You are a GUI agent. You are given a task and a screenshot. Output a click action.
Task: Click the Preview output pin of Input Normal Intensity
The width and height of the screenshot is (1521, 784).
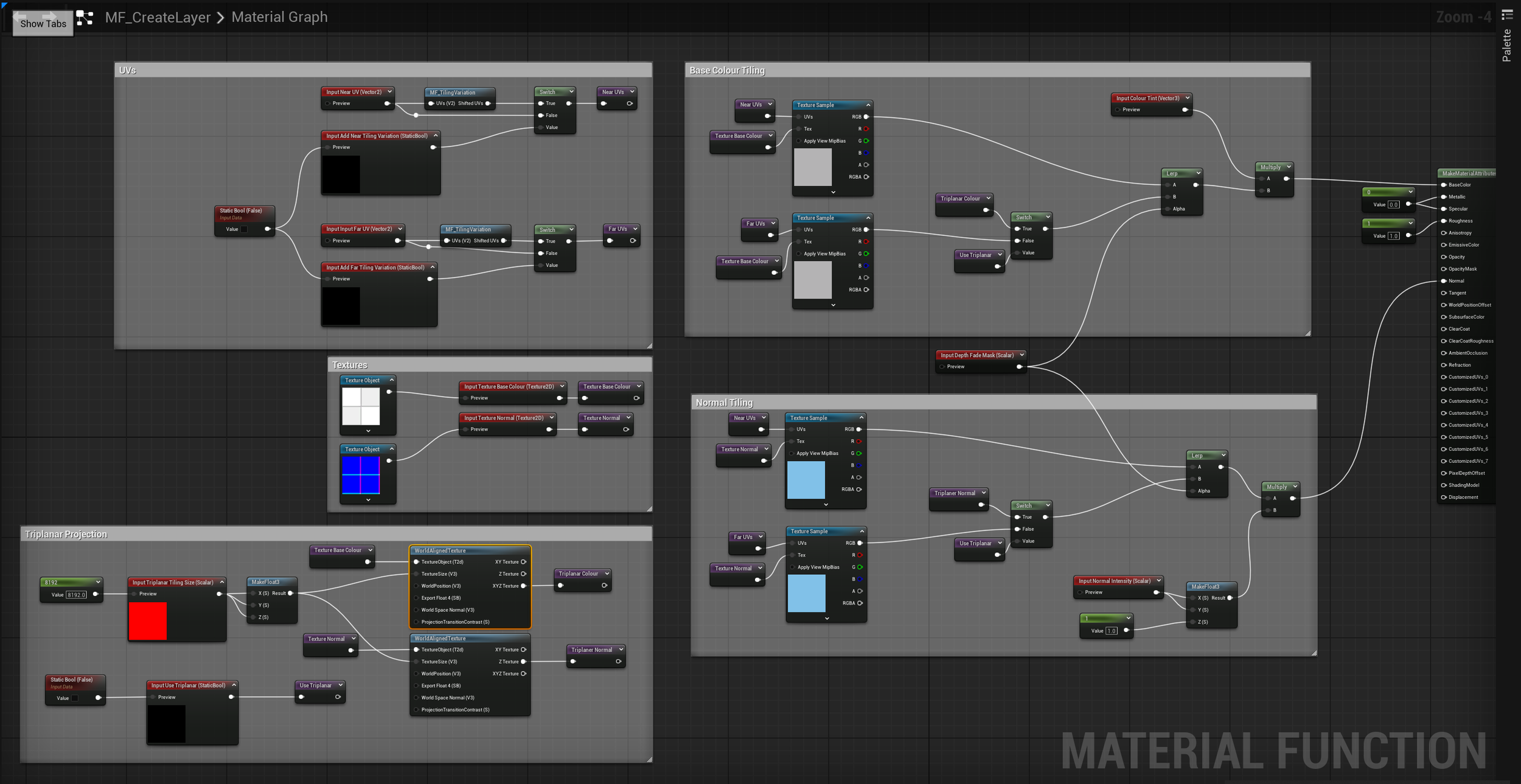1156,592
